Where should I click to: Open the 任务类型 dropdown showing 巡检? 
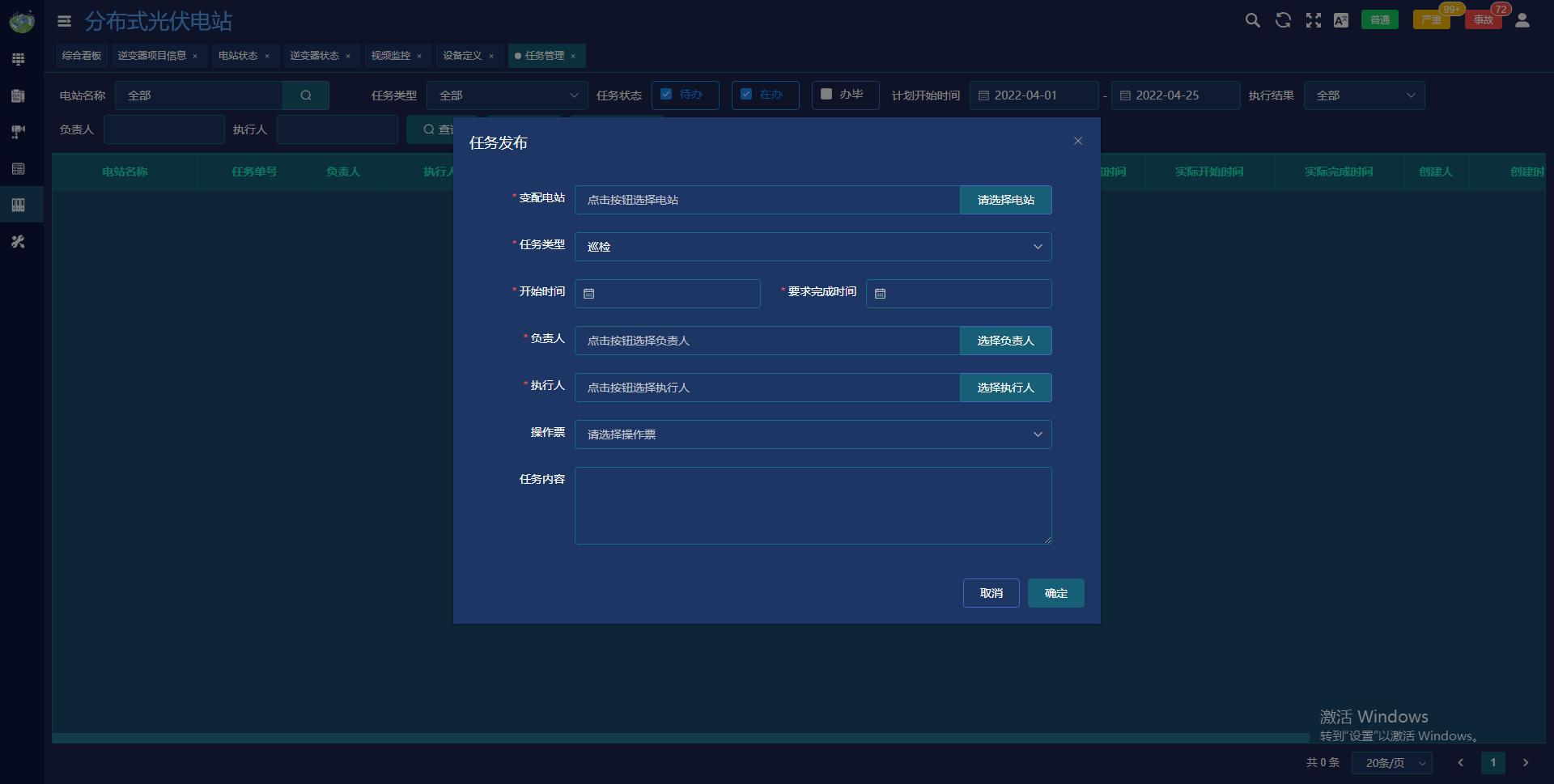click(x=813, y=247)
